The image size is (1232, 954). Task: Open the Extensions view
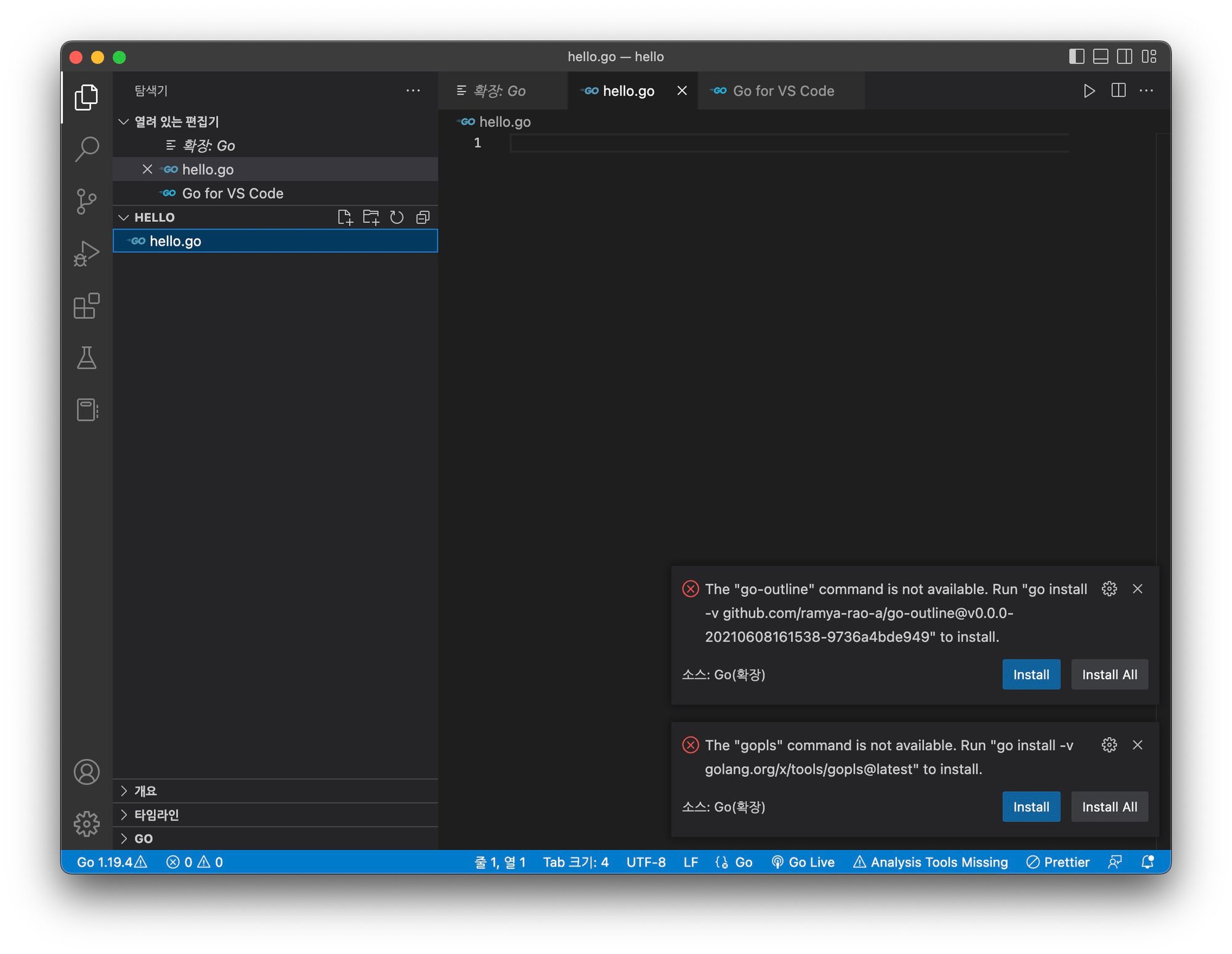click(86, 305)
